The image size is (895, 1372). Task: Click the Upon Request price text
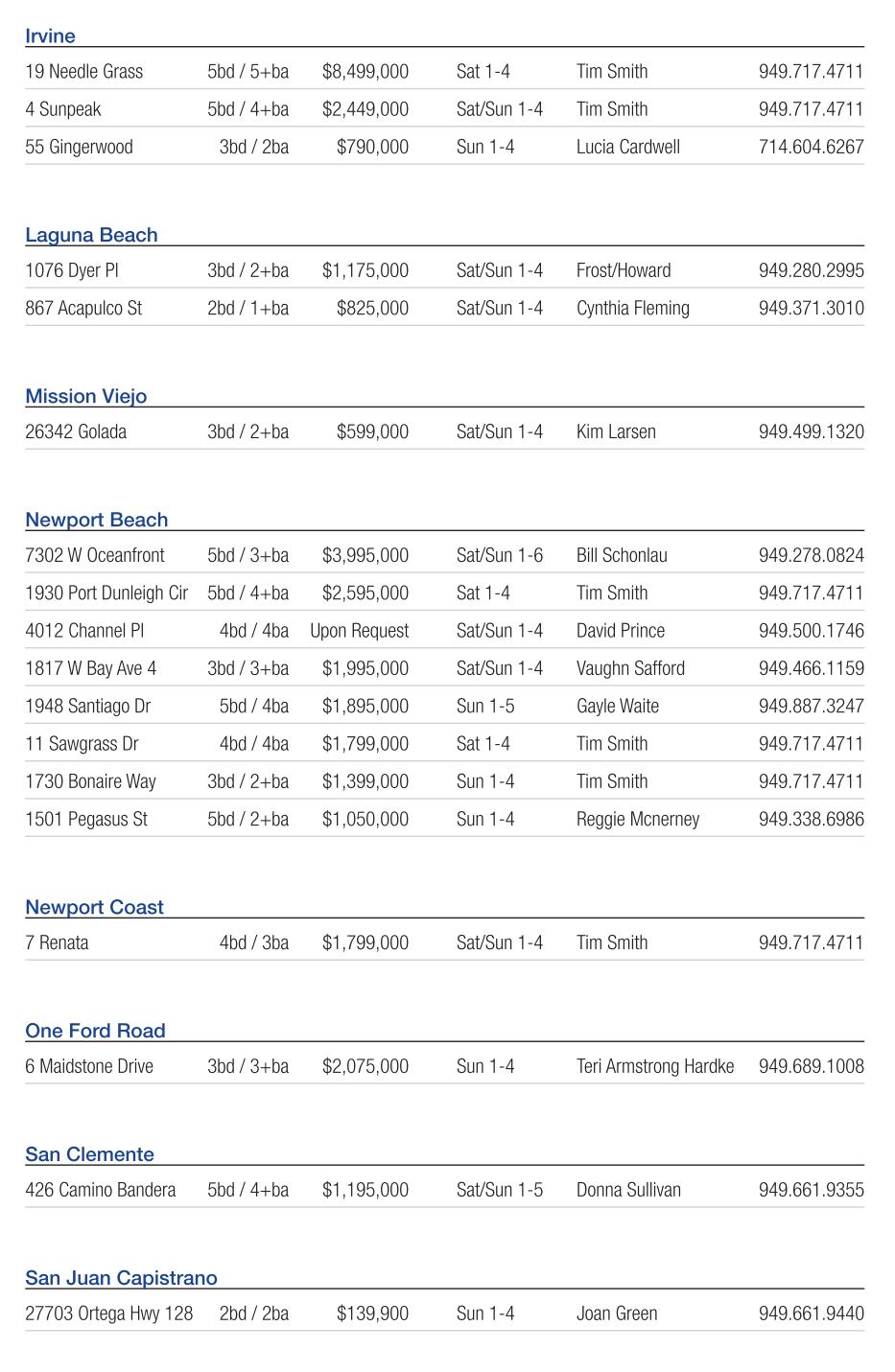[x=359, y=632]
